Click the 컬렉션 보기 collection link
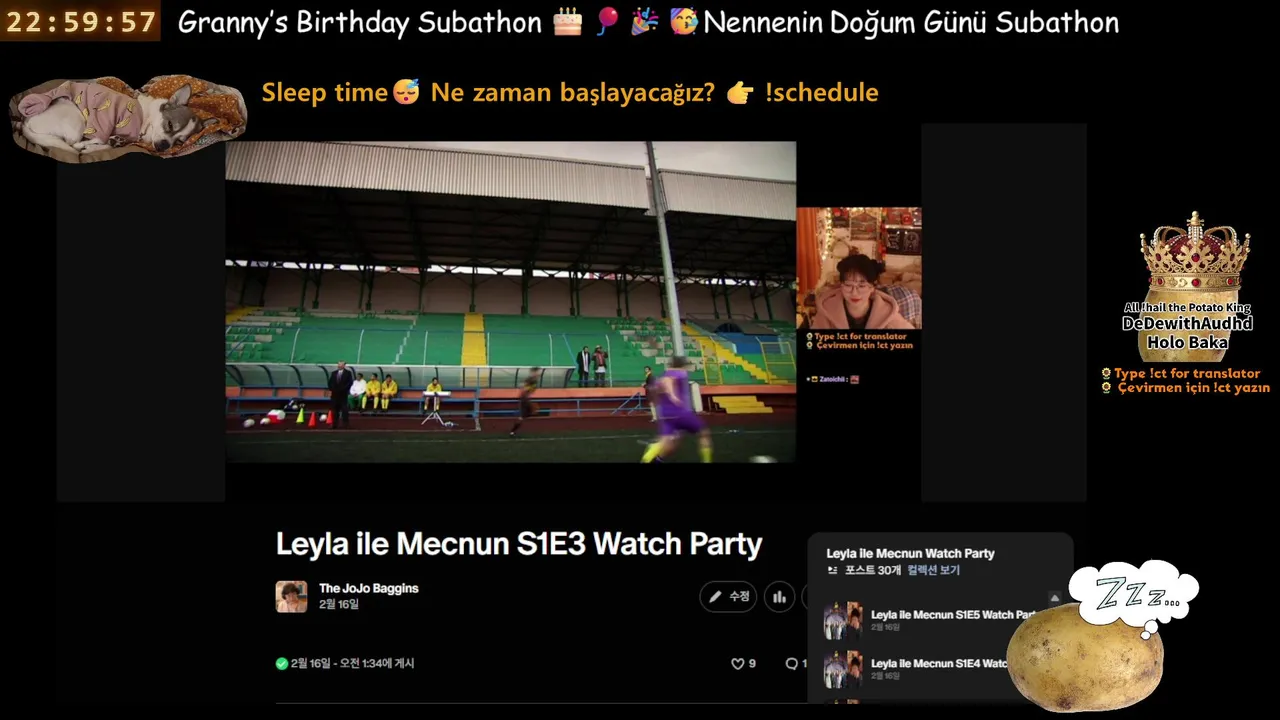The height and width of the screenshot is (720, 1280). [x=934, y=570]
